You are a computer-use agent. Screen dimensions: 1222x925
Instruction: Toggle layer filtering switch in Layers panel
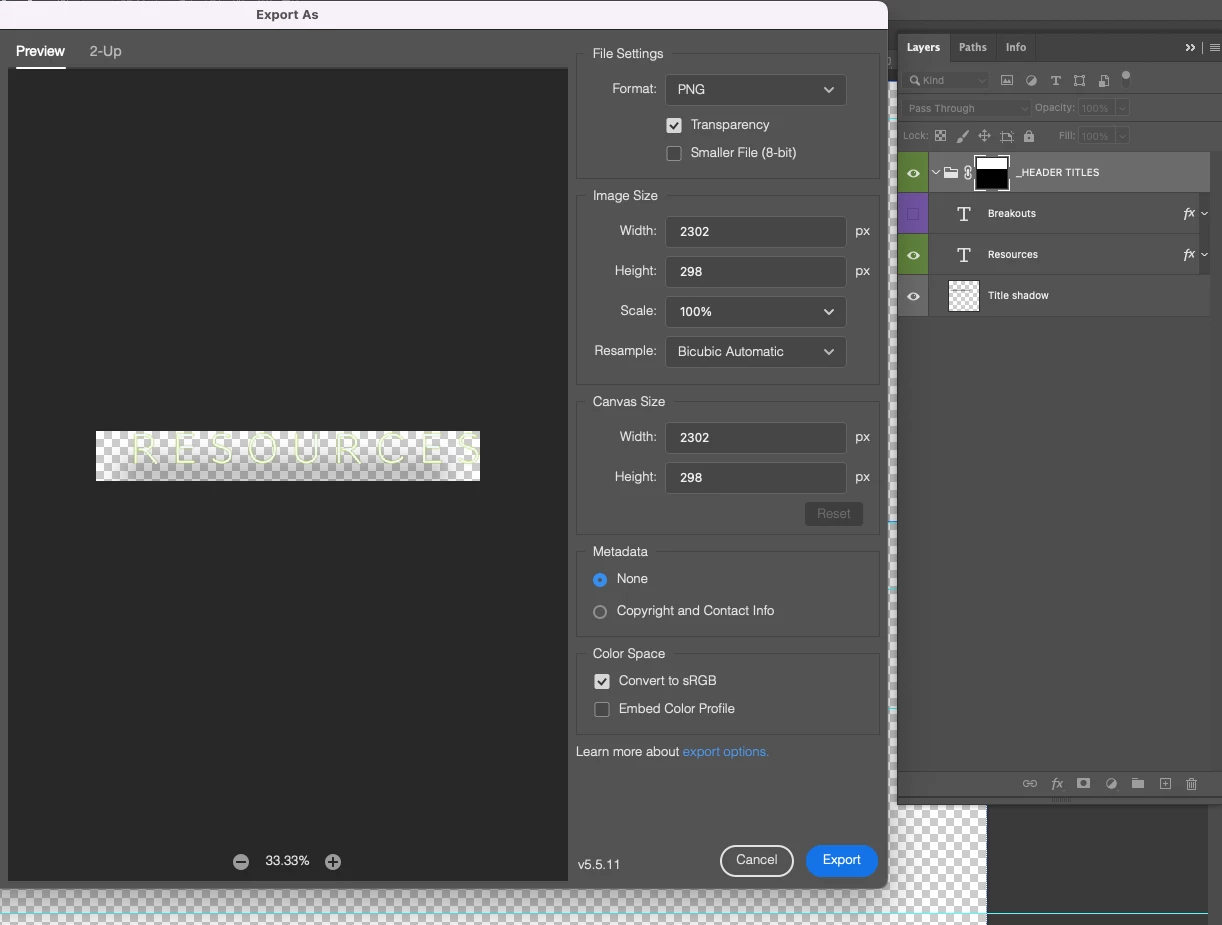pyautogui.click(x=1126, y=77)
